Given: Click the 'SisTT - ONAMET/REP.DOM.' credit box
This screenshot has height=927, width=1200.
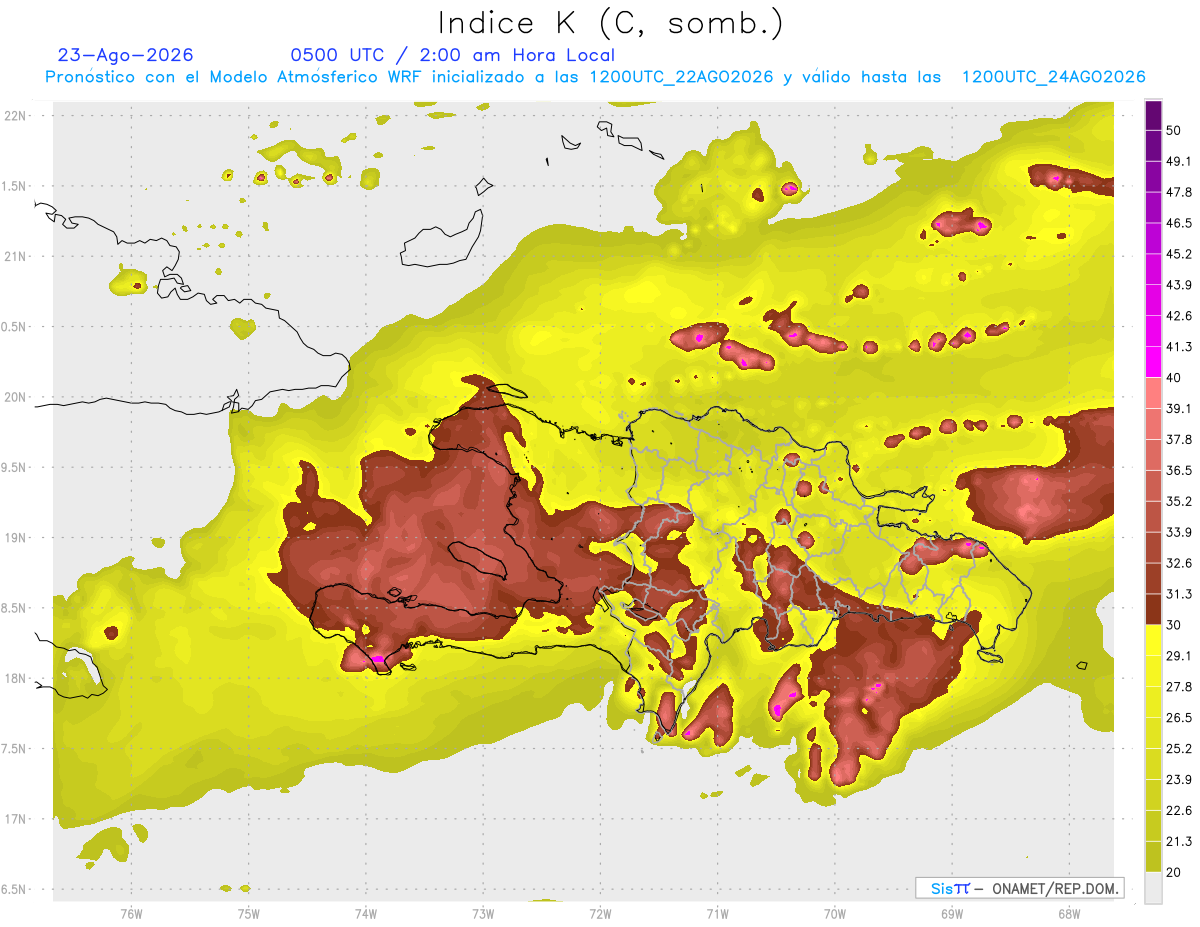Looking at the screenshot, I should (1019, 888).
